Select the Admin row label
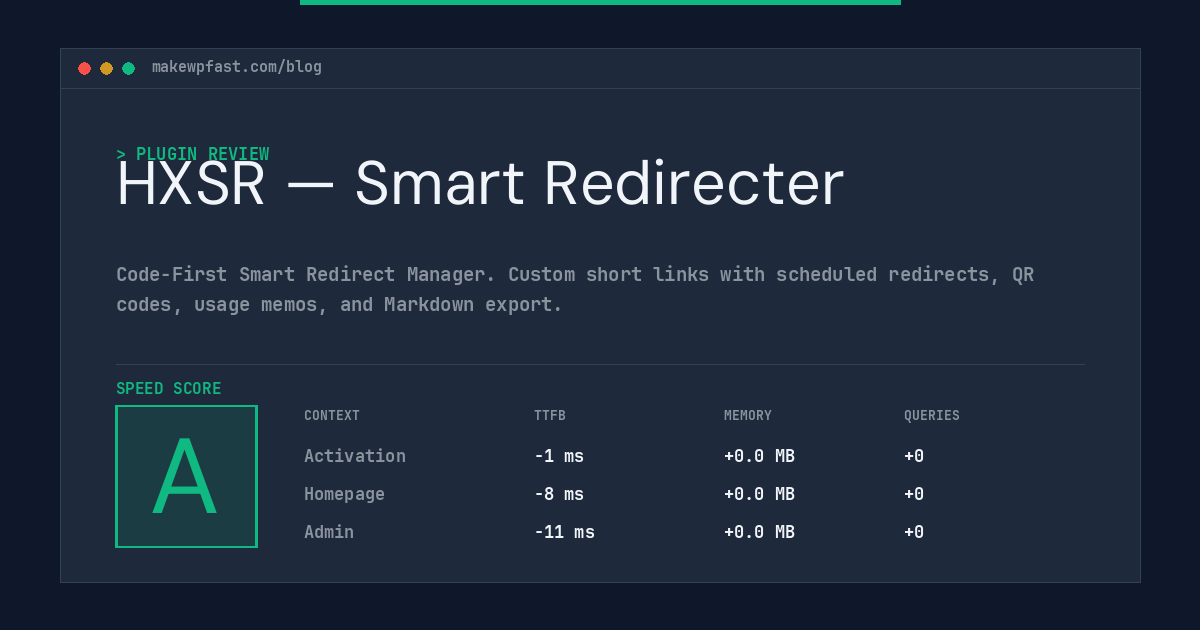1200x630 pixels. (329, 532)
